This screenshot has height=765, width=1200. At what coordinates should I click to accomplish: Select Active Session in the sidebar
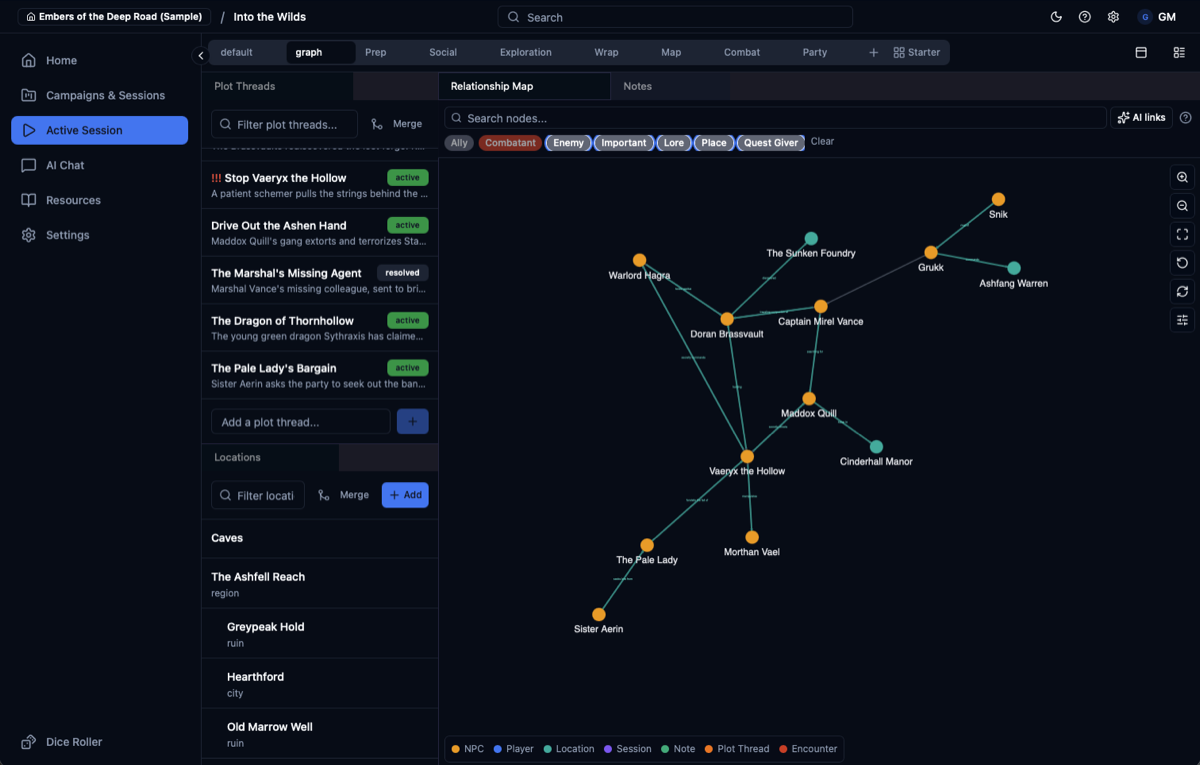pos(99,130)
